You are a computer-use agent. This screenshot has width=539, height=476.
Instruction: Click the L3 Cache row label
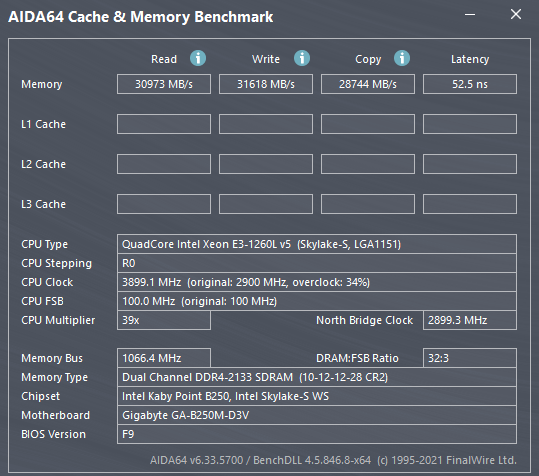coord(43,204)
